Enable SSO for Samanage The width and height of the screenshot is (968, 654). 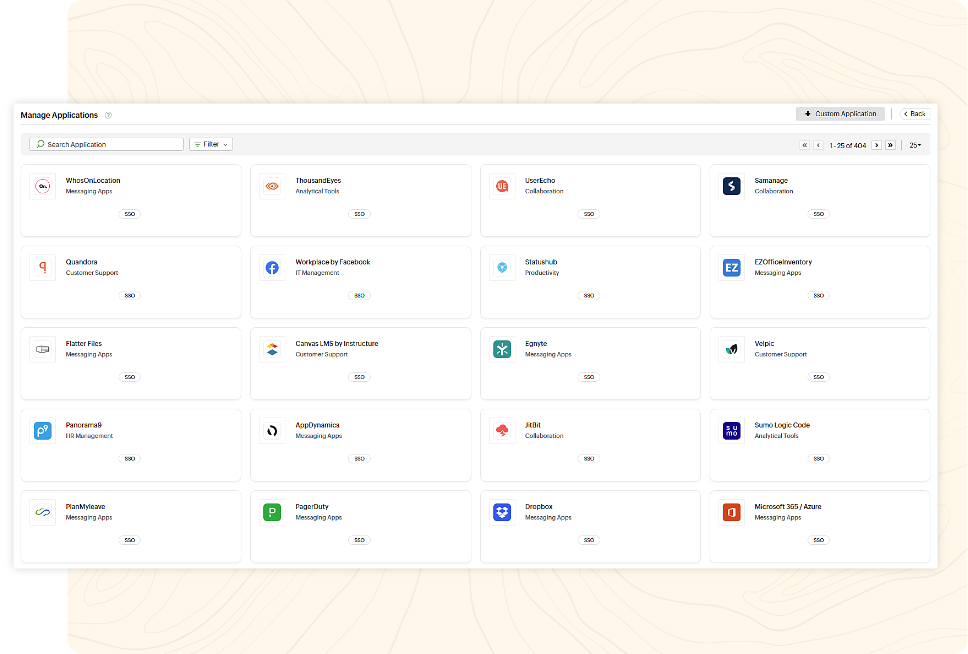tap(818, 213)
